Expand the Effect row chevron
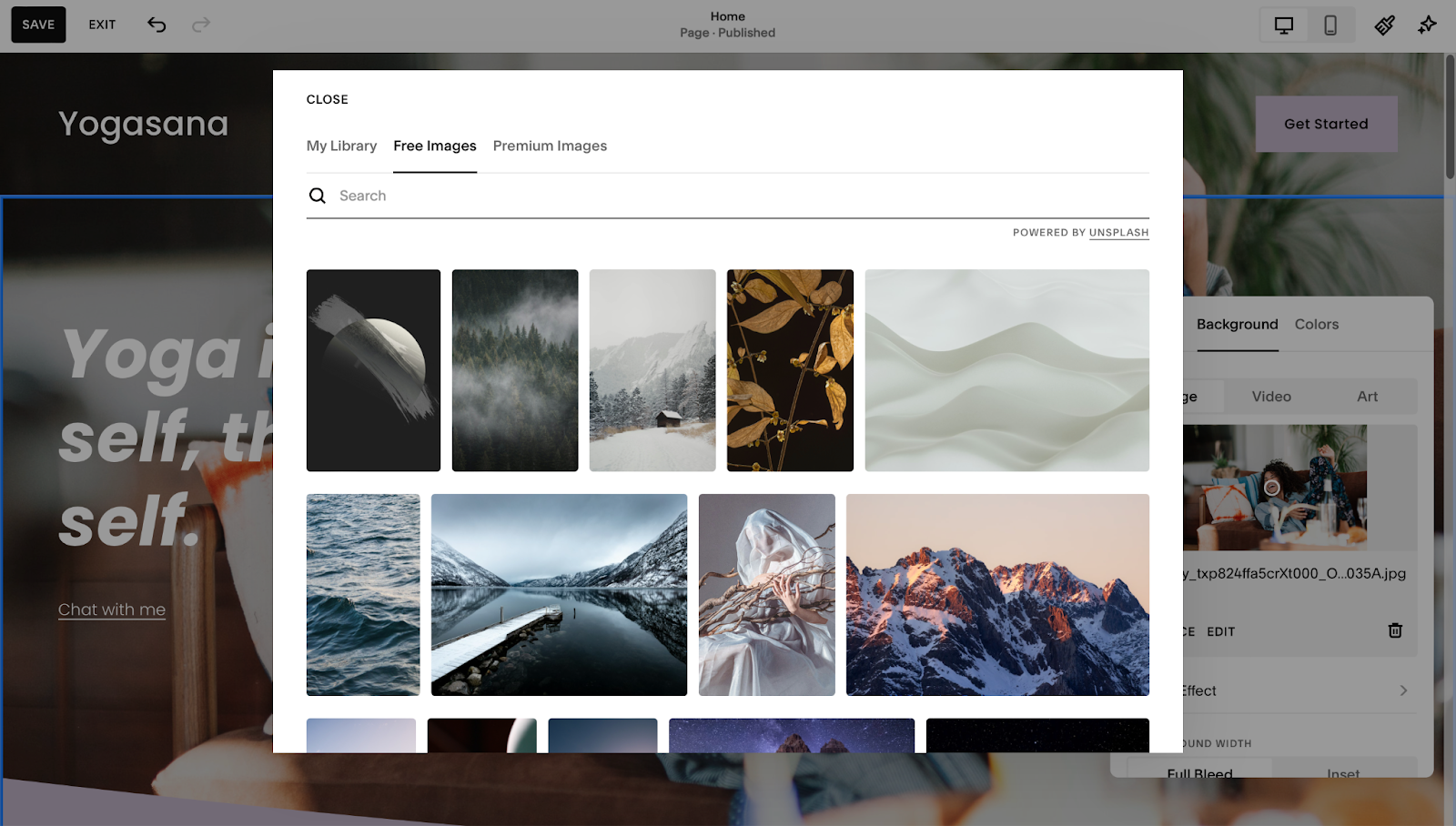1456x826 pixels. pyautogui.click(x=1403, y=690)
